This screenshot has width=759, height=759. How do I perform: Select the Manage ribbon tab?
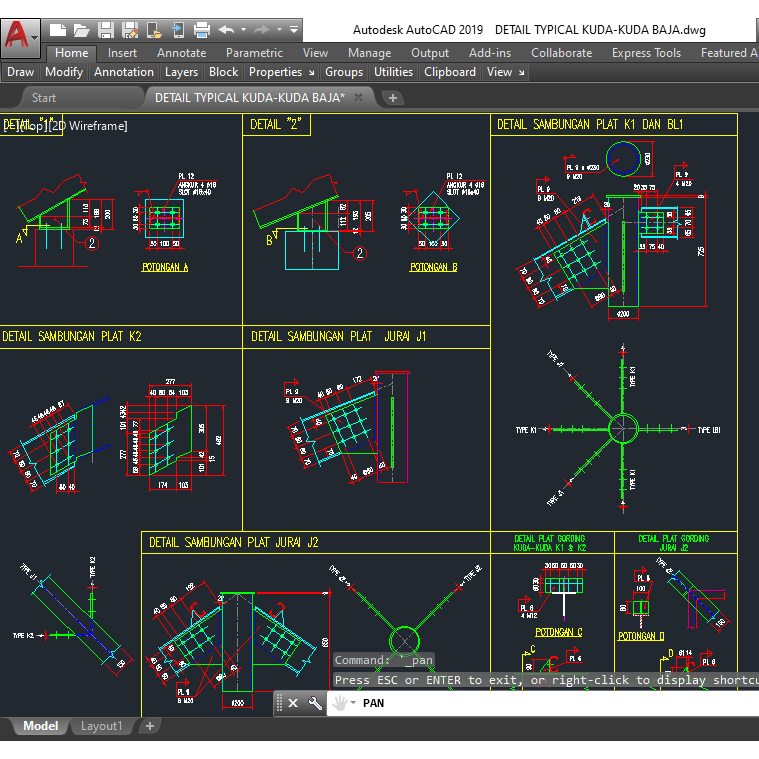click(369, 53)
